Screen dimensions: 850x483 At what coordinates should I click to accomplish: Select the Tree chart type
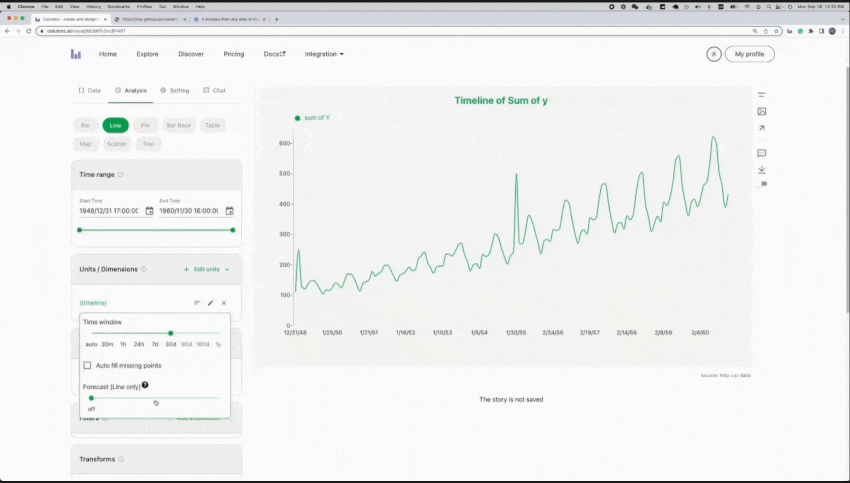[148, 144]
